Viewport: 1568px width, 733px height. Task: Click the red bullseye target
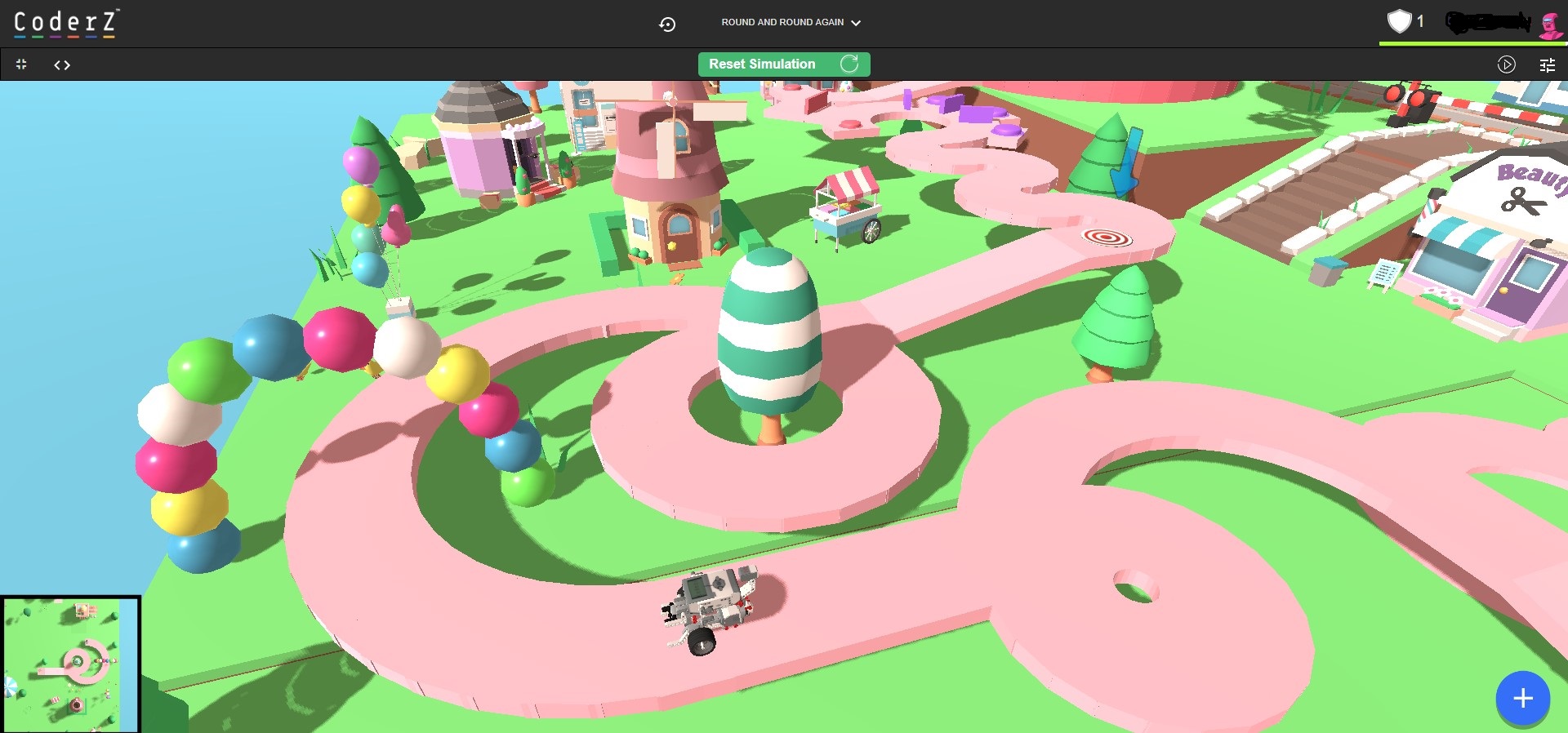[x=1107, y=238]
